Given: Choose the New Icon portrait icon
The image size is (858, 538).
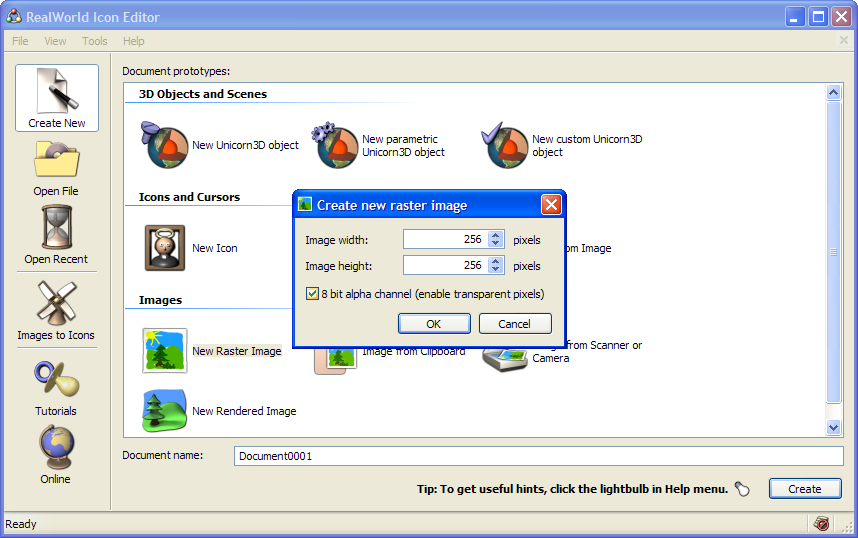Looking at the screenshot, I should [x=165, y=248].
